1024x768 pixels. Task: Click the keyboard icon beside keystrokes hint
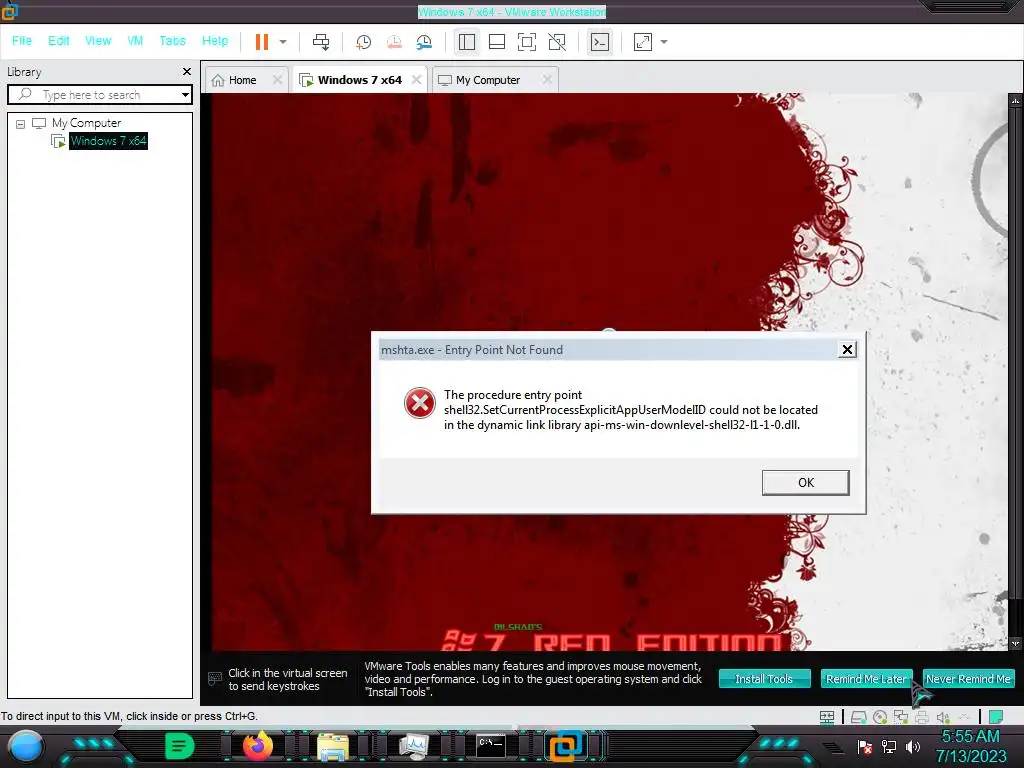[x=214, y=679]
